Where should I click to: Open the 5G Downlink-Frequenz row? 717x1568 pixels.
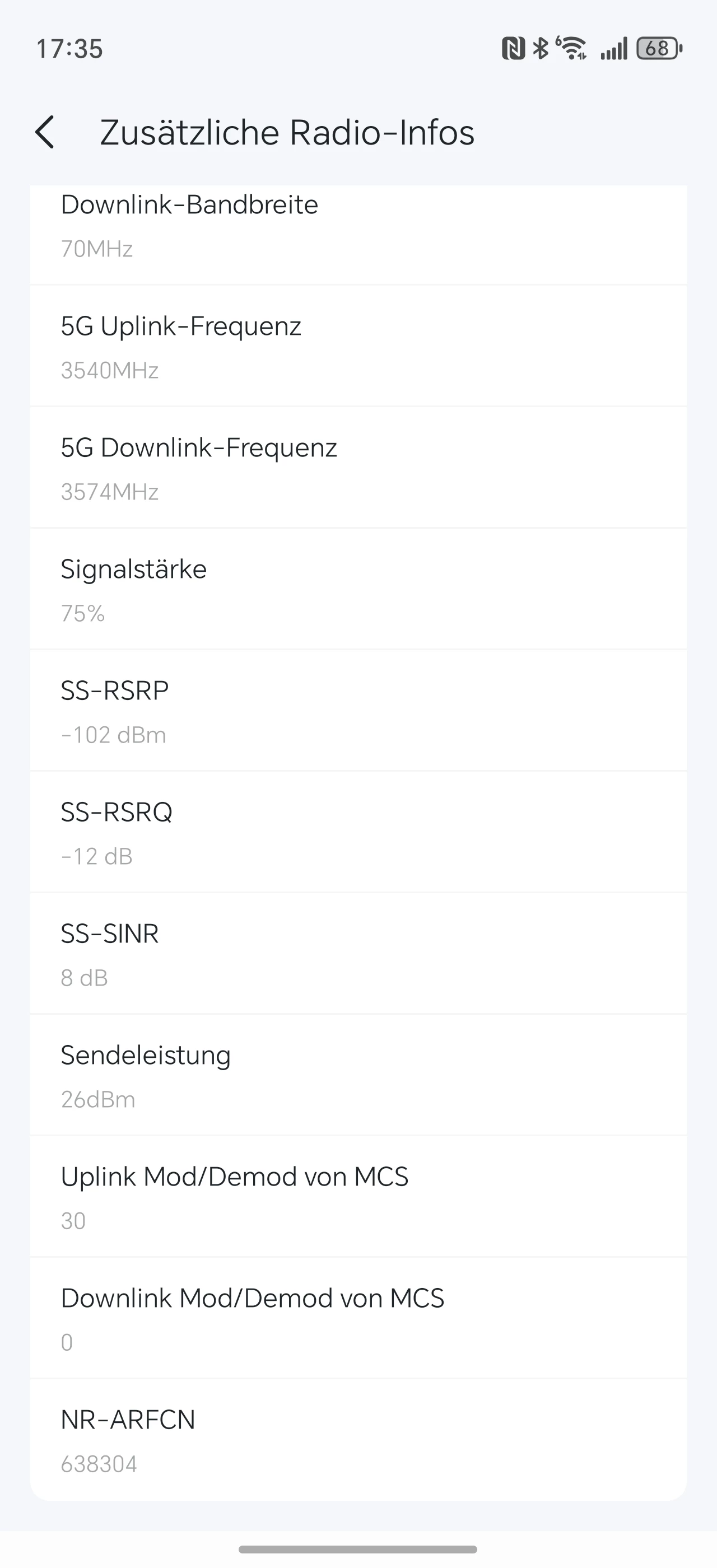click(x=358, y=469)
